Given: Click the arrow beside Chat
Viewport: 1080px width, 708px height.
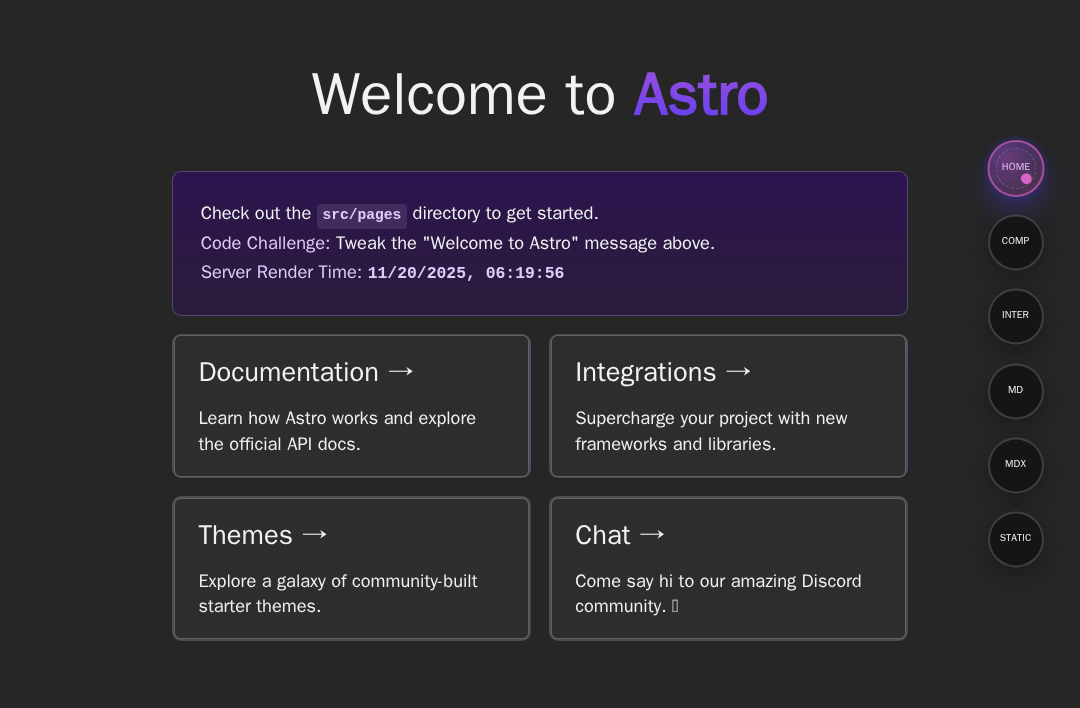Looking at the screenshot, I should (652, 535).
